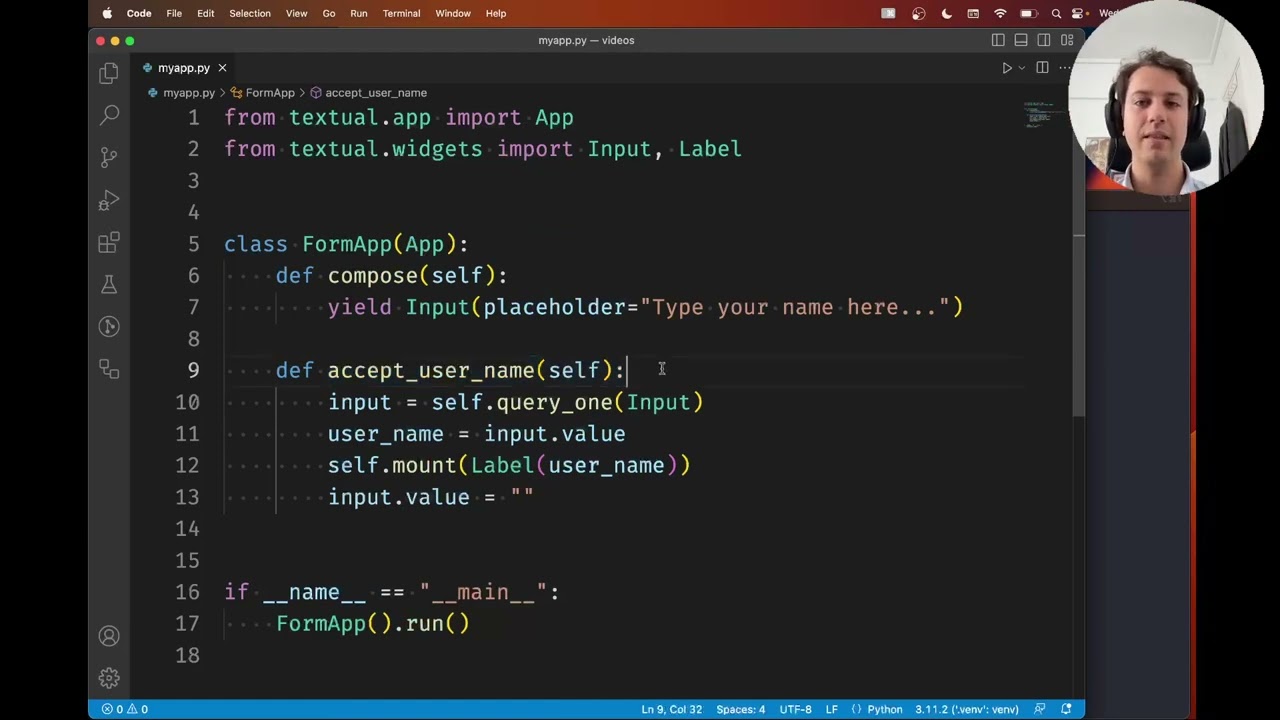Toggle the bottom panel layout icon

tap(1021, 40)
